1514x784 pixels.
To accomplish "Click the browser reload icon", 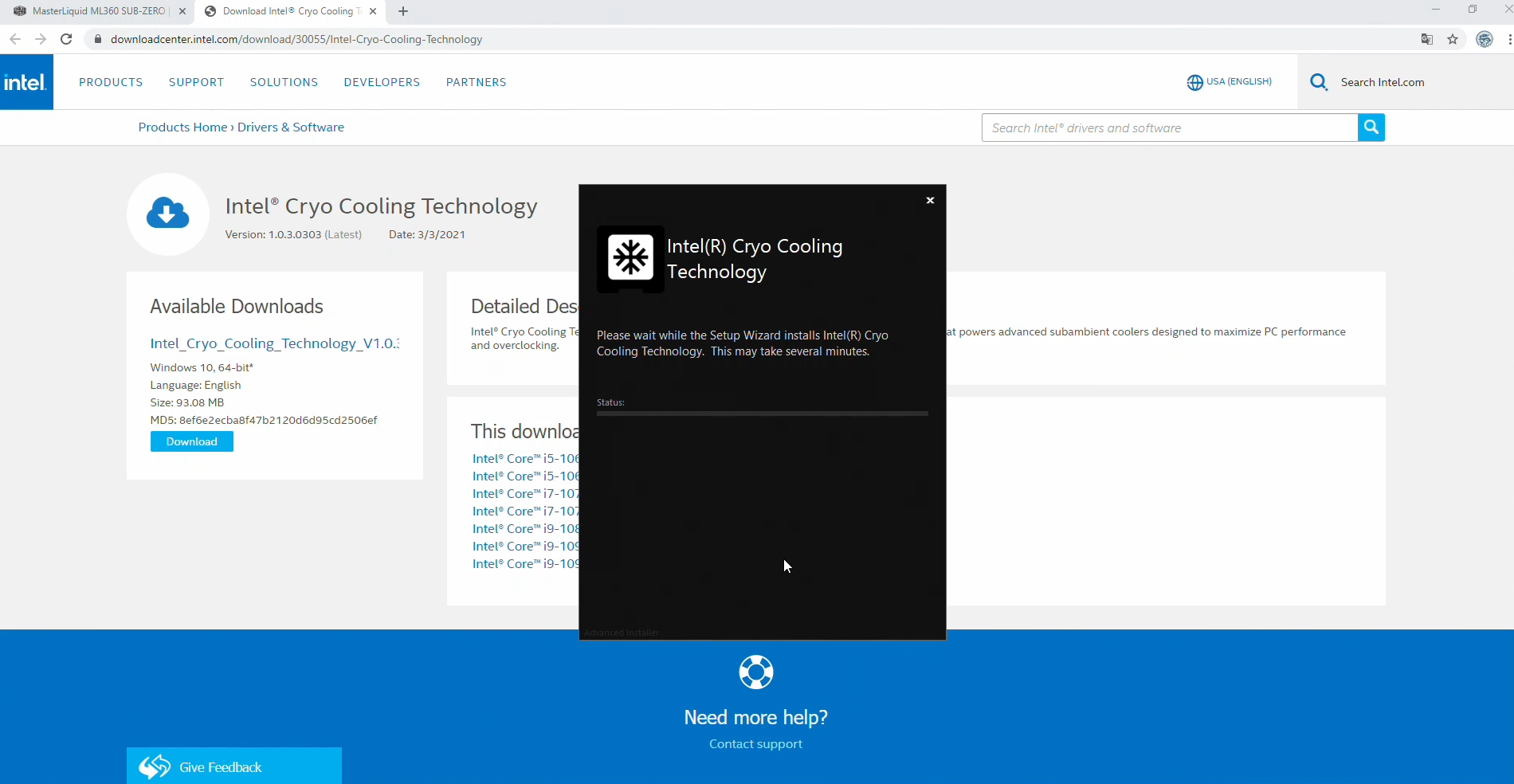I will tap(67, 39).
